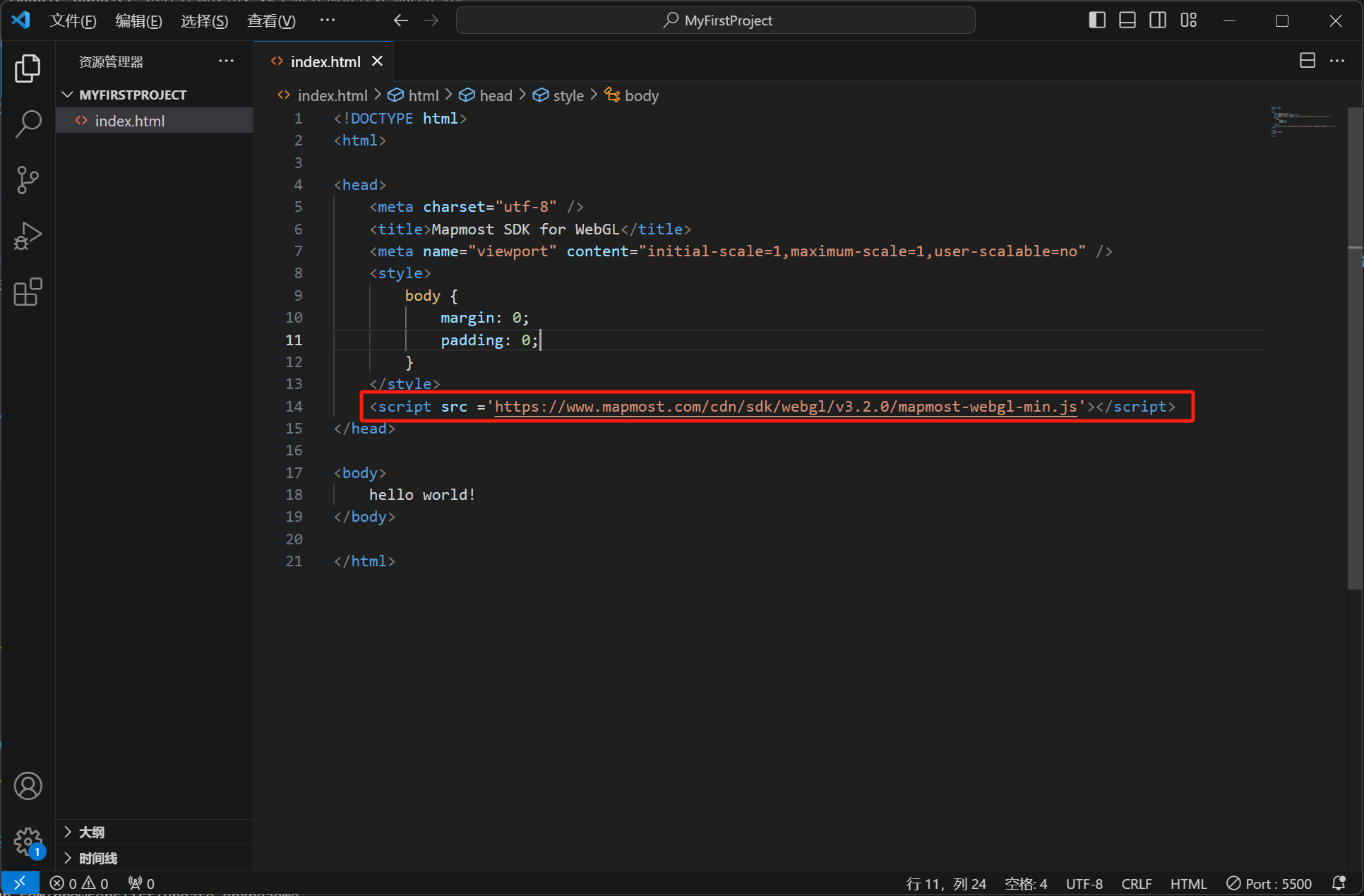Image resolution: width=1364 pixels, height=896 pixels.
Task: Toggle the primary side bar visibility
Action: click(x=1097, y=20)
